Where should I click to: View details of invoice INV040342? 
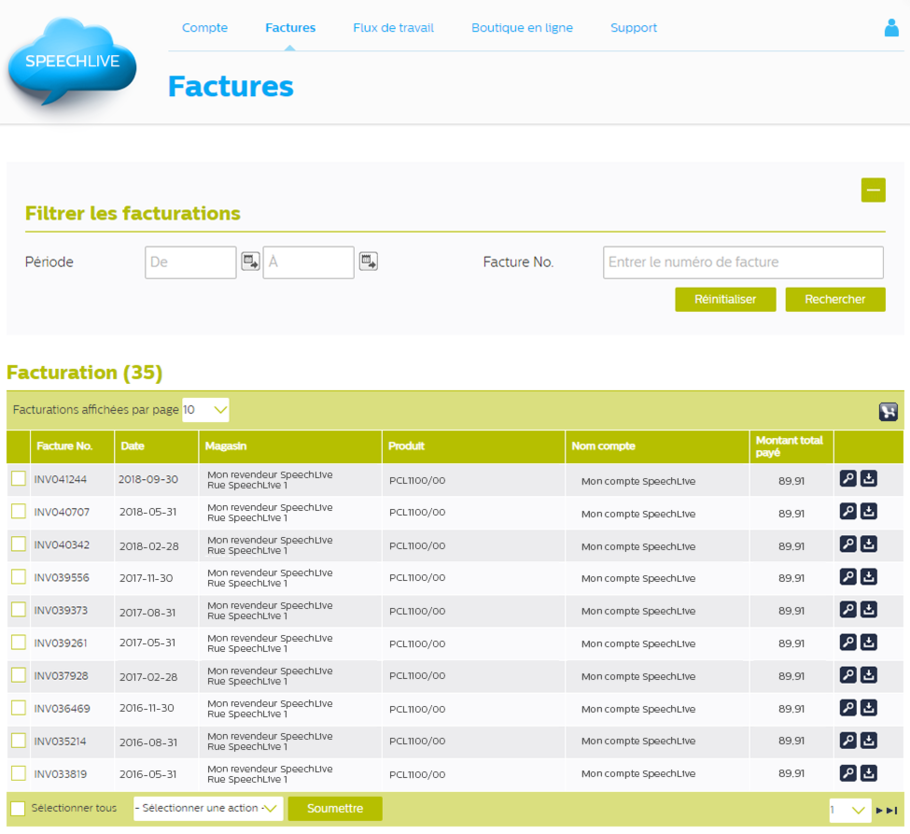848,544
